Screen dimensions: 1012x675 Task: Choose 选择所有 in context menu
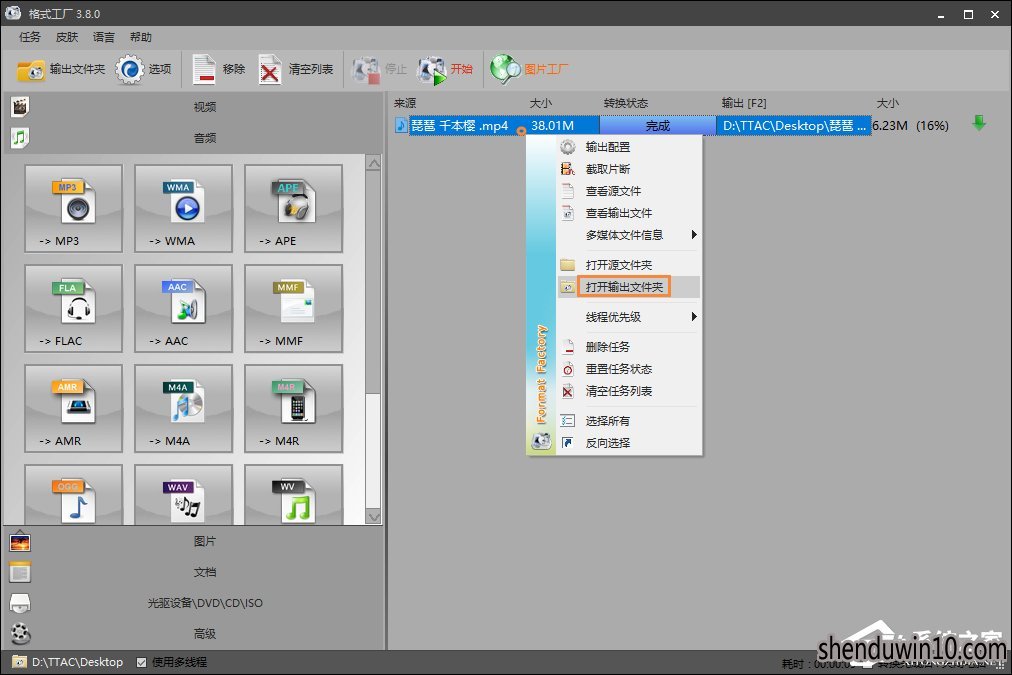click(629, 421)
